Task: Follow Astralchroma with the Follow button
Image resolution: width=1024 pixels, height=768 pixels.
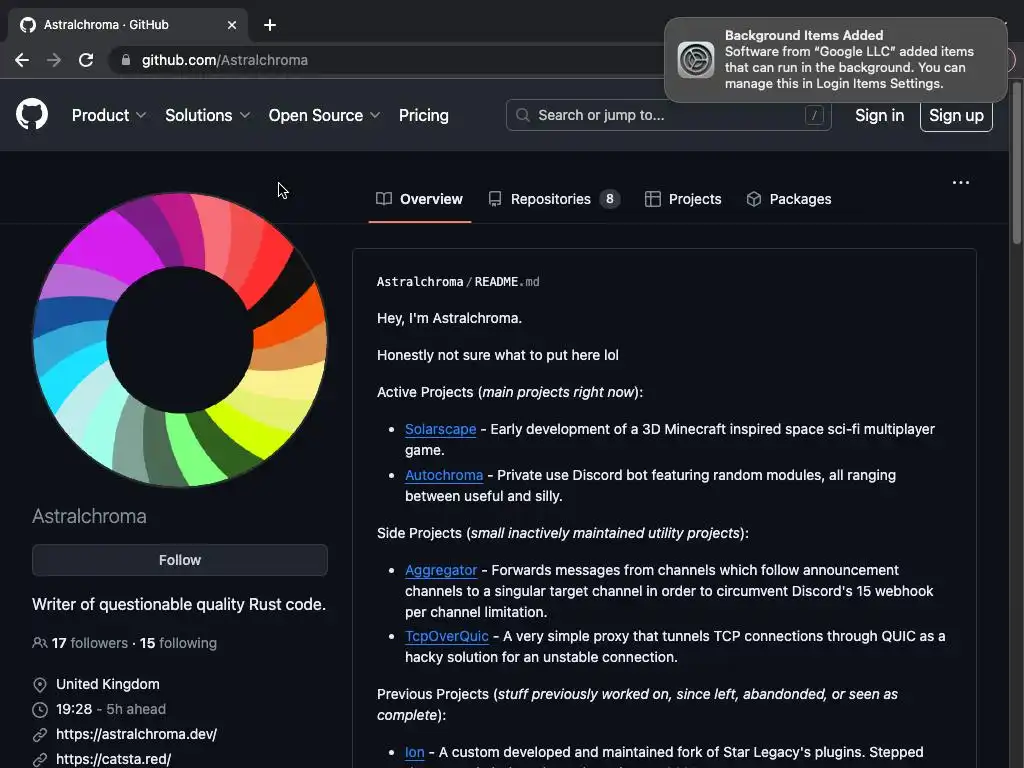Action: pos(180,560)
